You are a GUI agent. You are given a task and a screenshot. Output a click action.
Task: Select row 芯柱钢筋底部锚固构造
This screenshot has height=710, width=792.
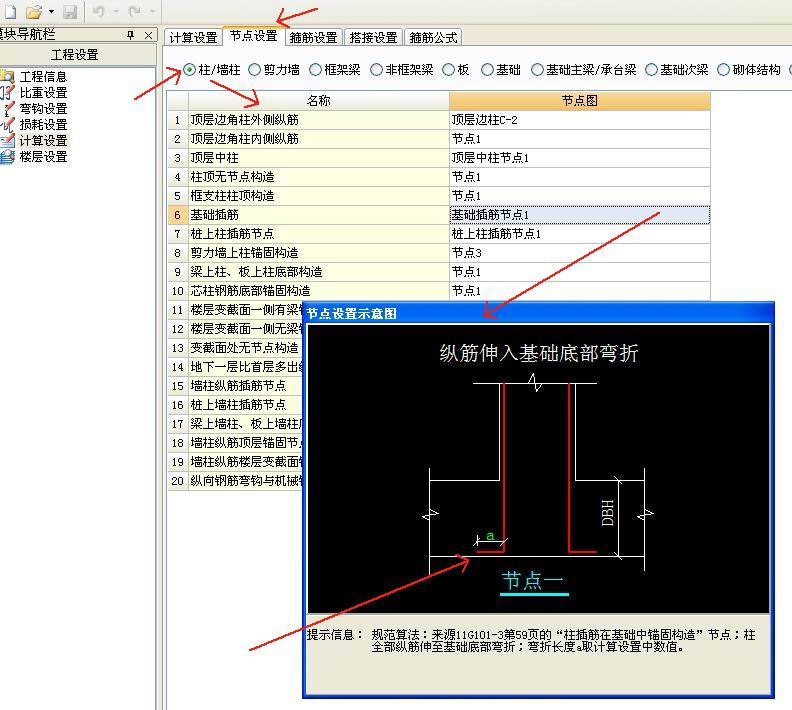click(x=319, y=291)
